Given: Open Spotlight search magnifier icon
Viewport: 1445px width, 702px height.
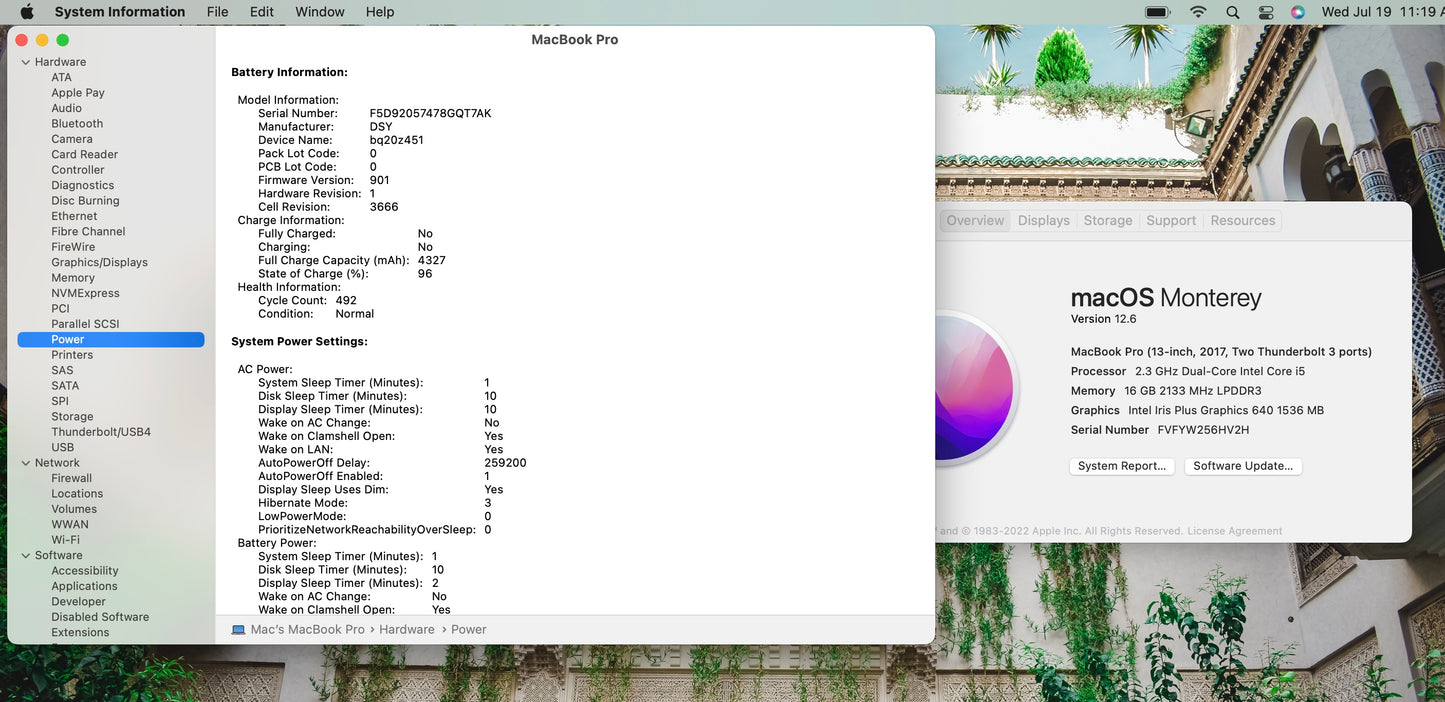Looking at the screenshot, I should 1232,12.
